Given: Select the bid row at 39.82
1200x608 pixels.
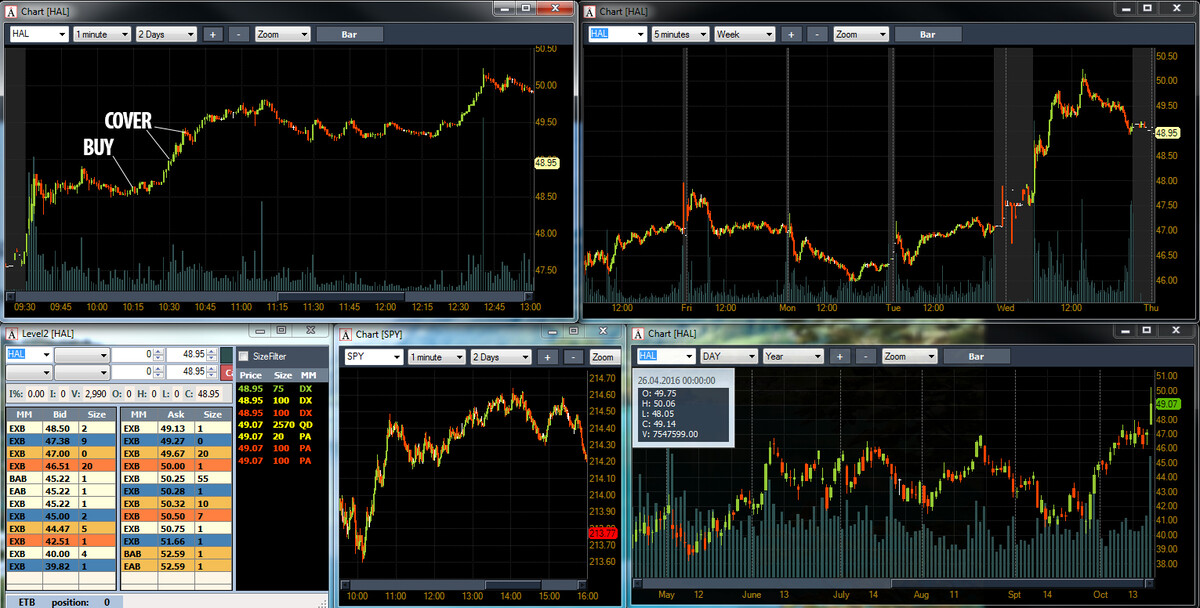Looking at the screenshot, I should coord(60,566).
